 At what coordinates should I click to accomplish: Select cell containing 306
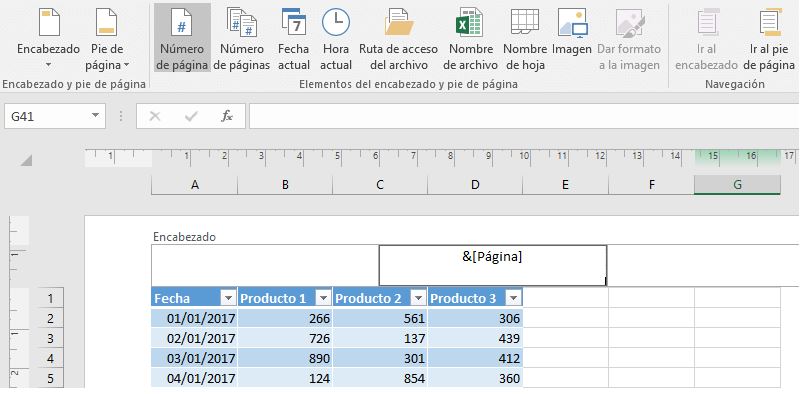point(475,318)
